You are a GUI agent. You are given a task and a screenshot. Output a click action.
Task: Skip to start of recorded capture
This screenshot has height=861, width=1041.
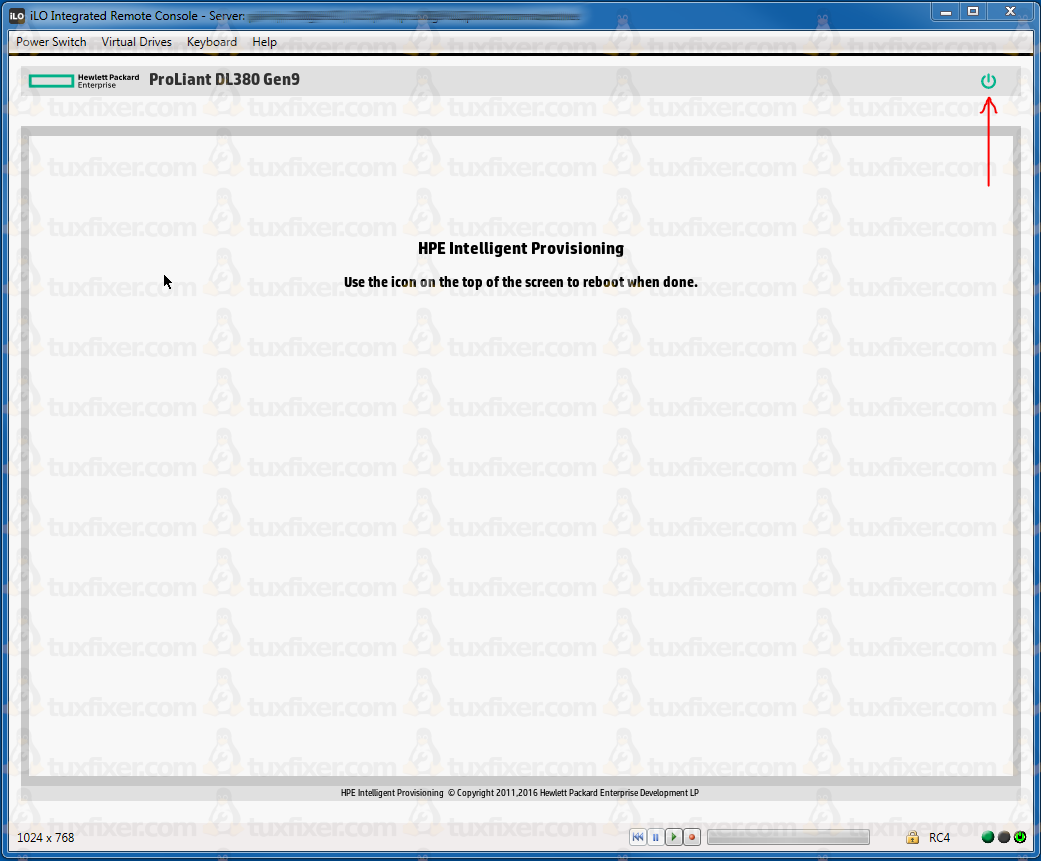click(638, 837)
